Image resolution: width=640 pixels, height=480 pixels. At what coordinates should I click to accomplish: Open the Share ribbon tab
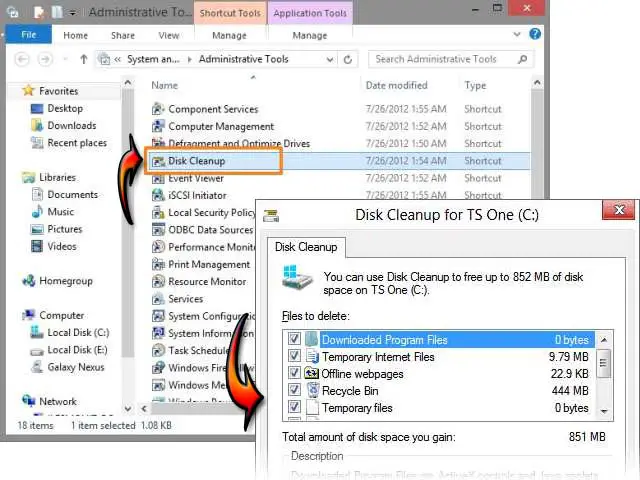(x=123, y=36)
